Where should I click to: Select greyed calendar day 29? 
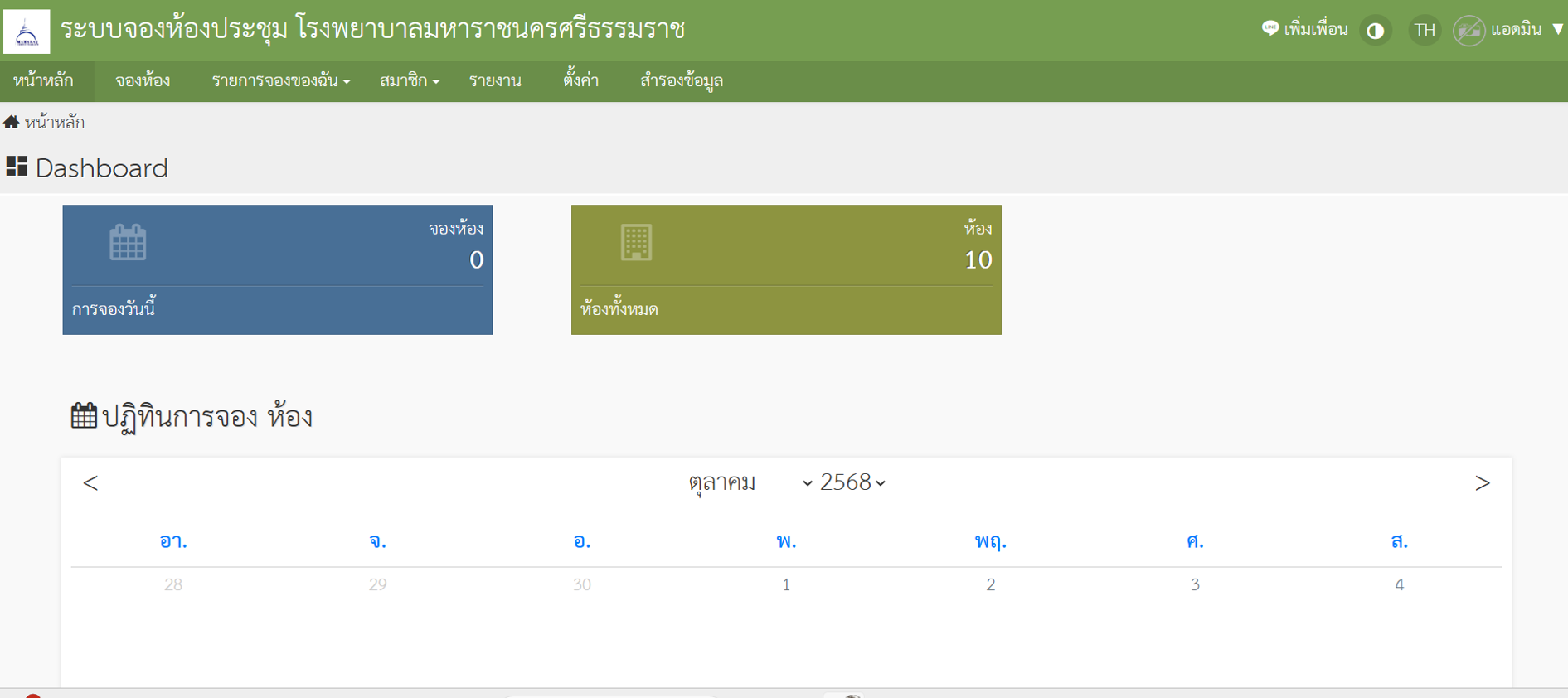point(377,584)
